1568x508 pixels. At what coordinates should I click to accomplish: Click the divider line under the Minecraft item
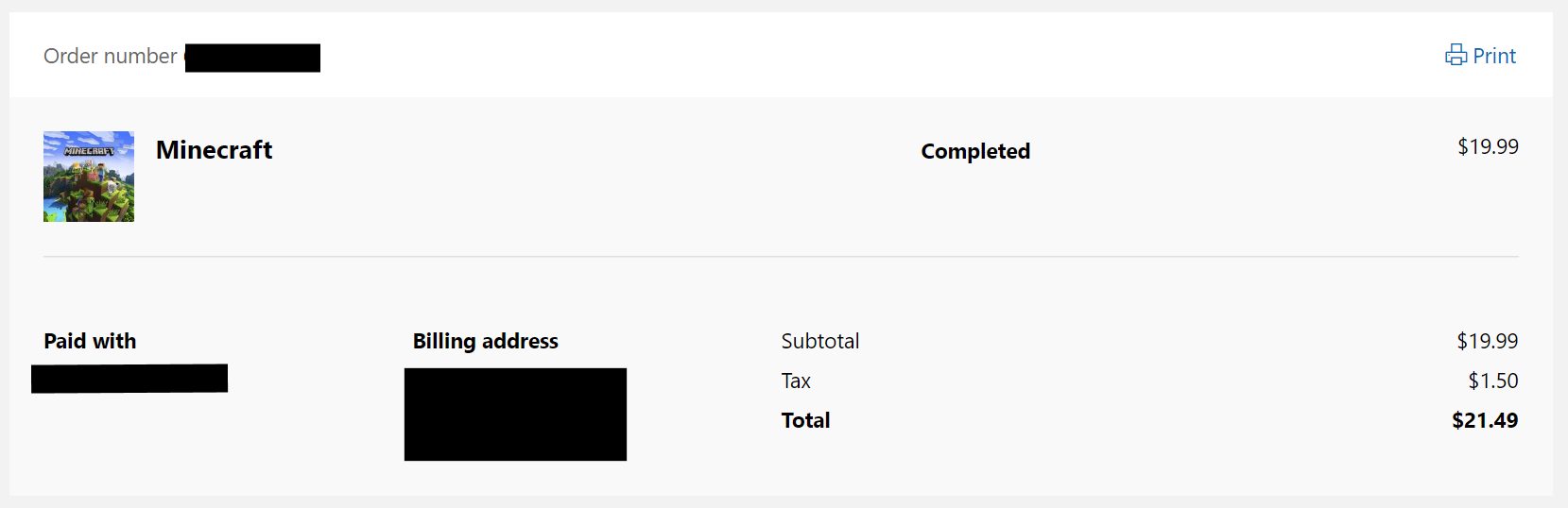pyautogui.click(x=781, y=256)
